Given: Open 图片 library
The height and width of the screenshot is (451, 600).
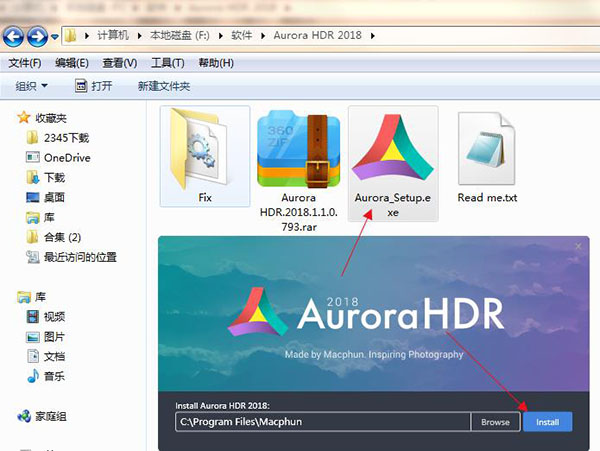Looking at the screenshot, I should pyautogui.click(x=45, y=337).
